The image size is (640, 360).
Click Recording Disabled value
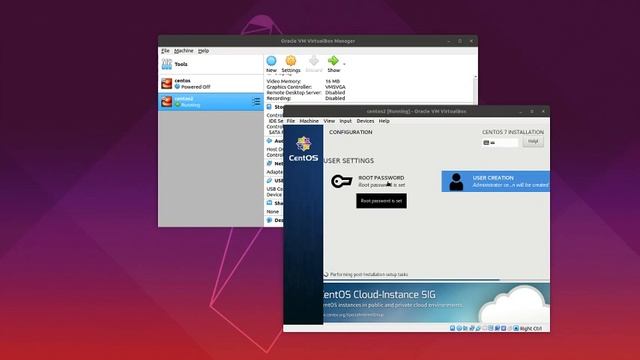tap(335, 98)
